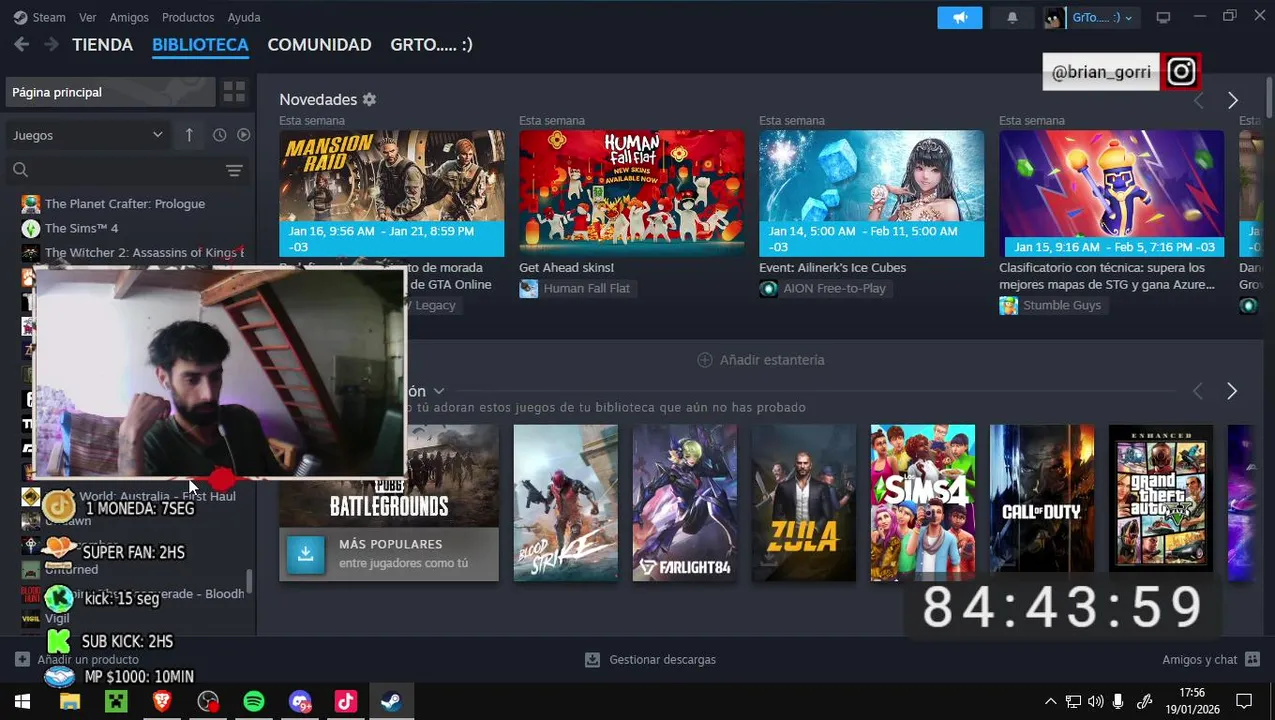Open File Explorer from the taskbar
Image resolution: width=1275 pixels, height=720 pixels.
coord(69,702)
